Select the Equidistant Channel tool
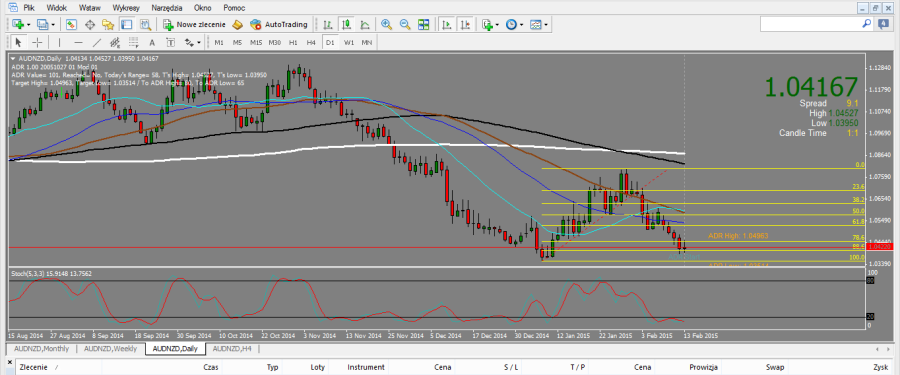The height and width of the screenshot is (375, 900). click(115, 42)
